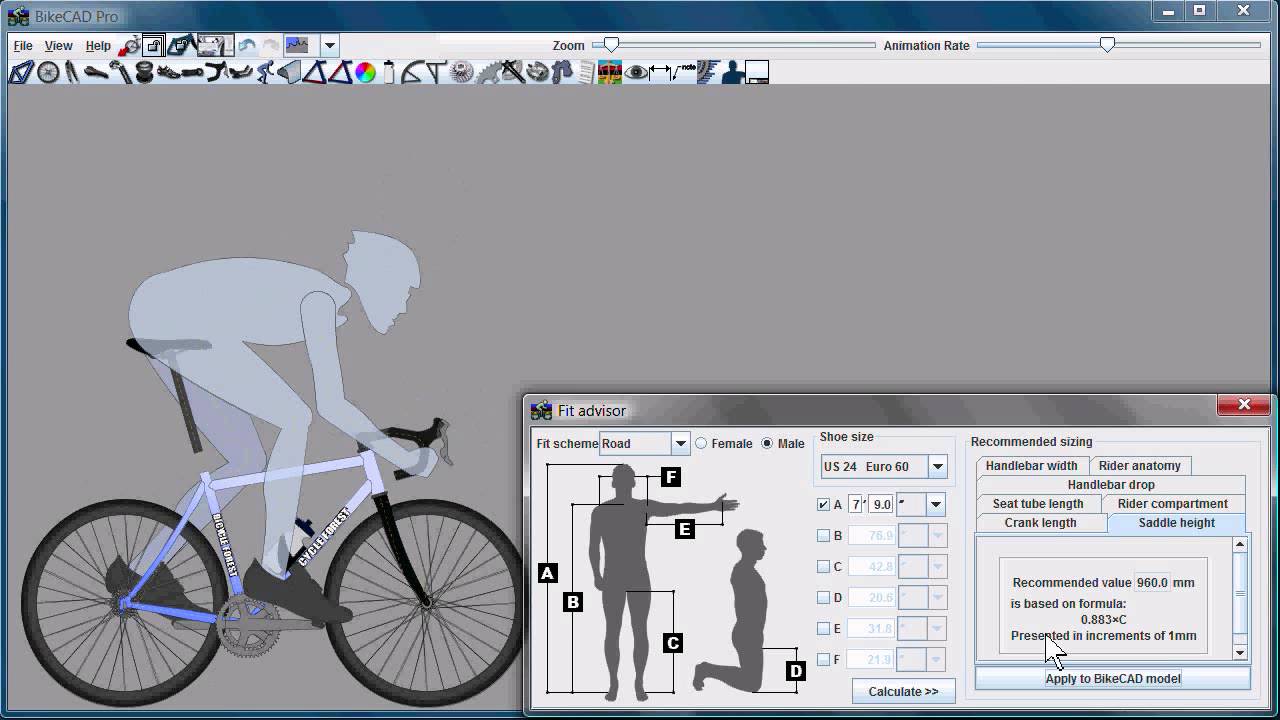Viewport: 1280px width, 720px height.
Task: Open units dropdown for measurement D
Action: (937, 597)
